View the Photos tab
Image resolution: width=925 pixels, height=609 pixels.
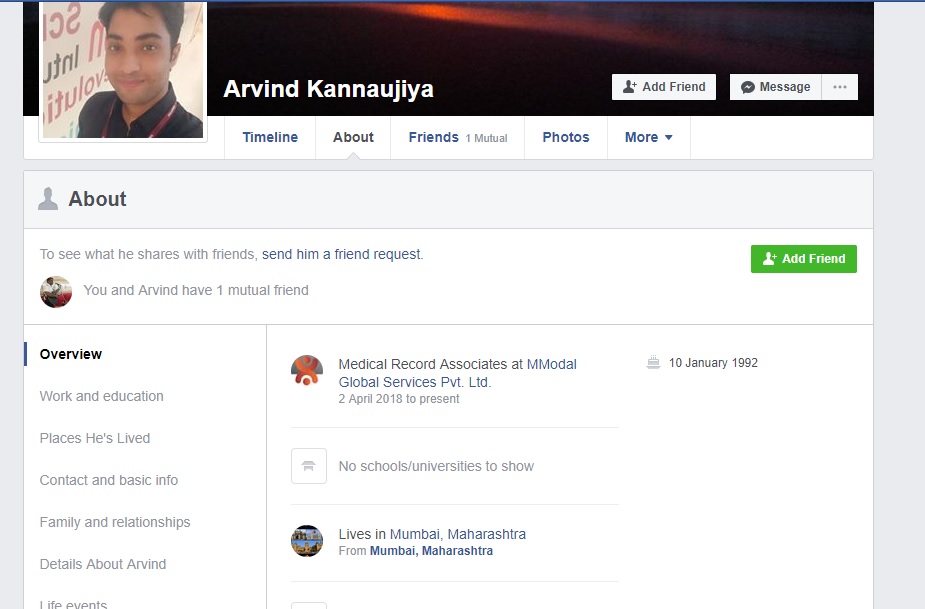point(566,137)
